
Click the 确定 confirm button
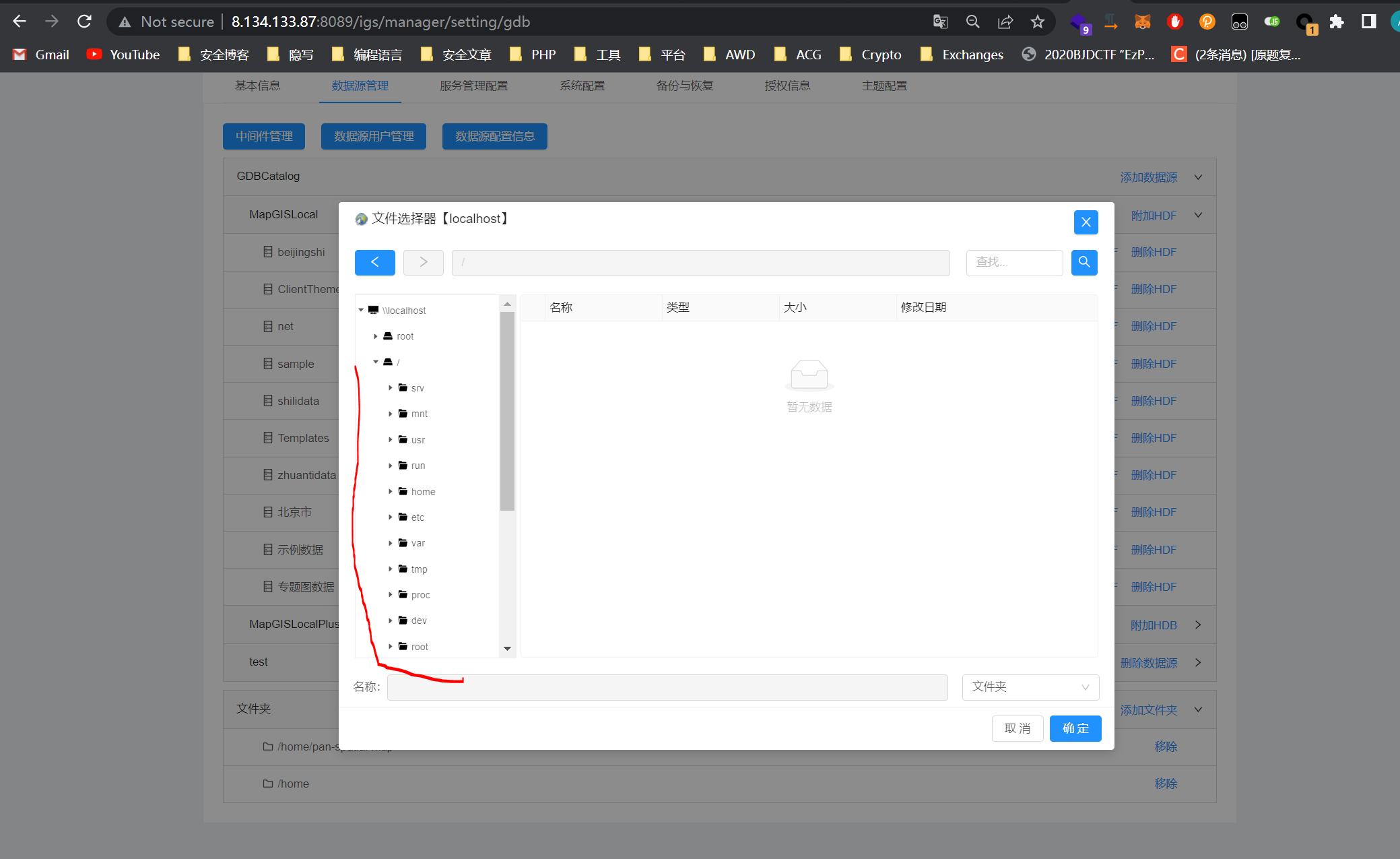point(1075,728)
